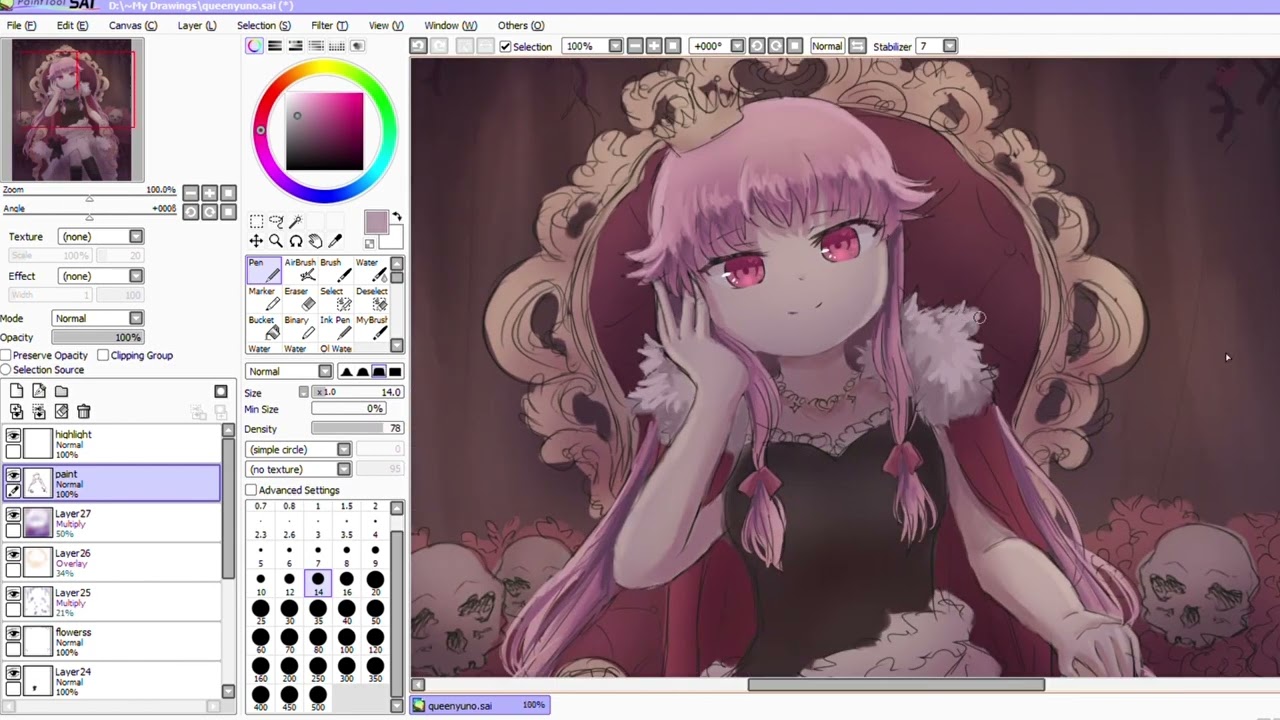Screen dimensions: 1280x720
Task: Select the magic wand tool
Action: pos(296,222)
